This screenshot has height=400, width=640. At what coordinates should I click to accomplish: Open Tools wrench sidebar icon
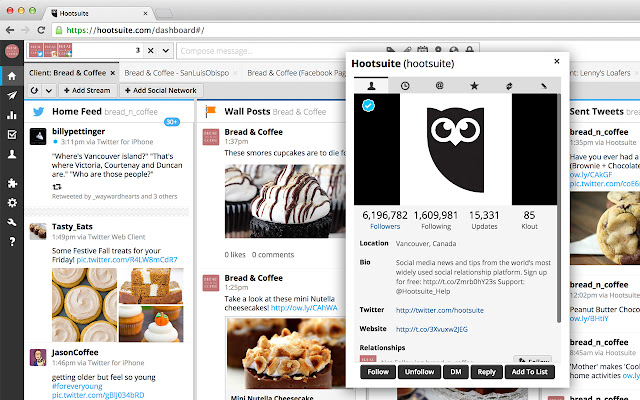point(12,222)
